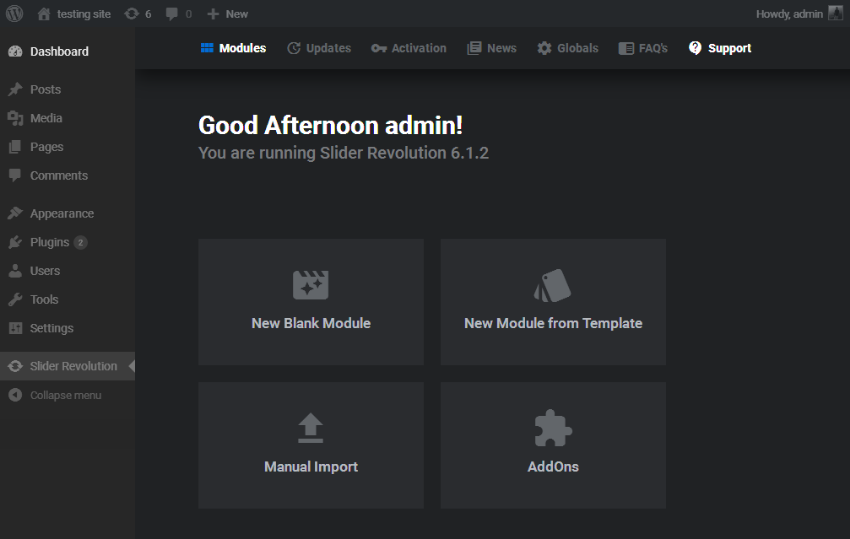
Task: Open Dashboard in the sidebar
Action: click(59, 52)
